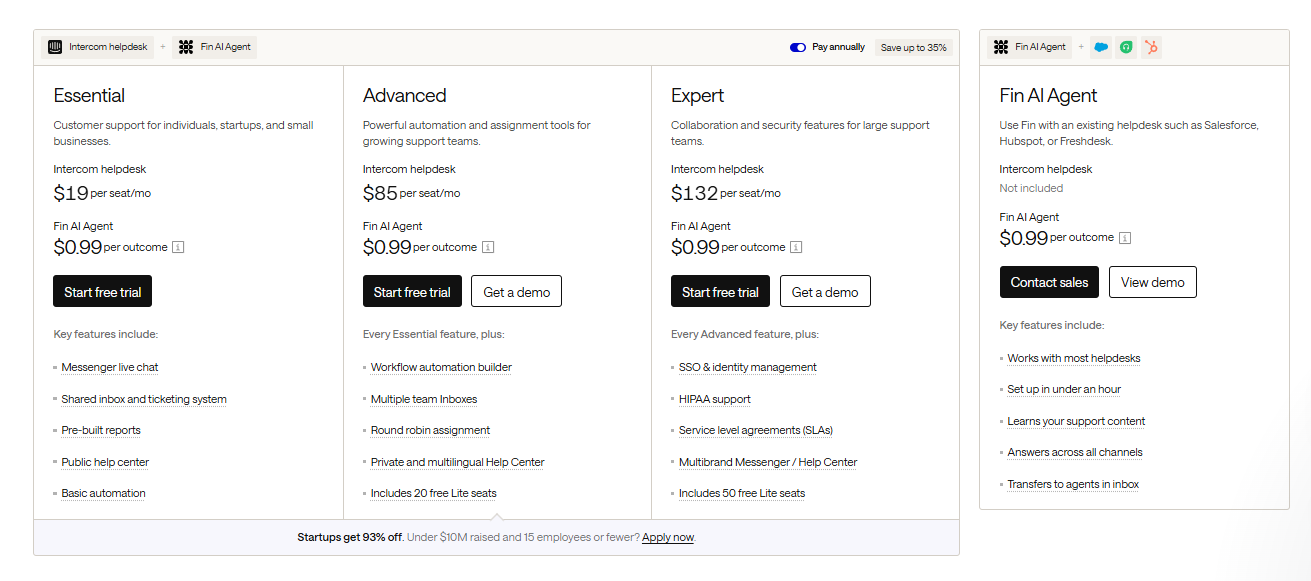Click the $85 per seat price
The image size is (1311, 581).
[411, 193]
